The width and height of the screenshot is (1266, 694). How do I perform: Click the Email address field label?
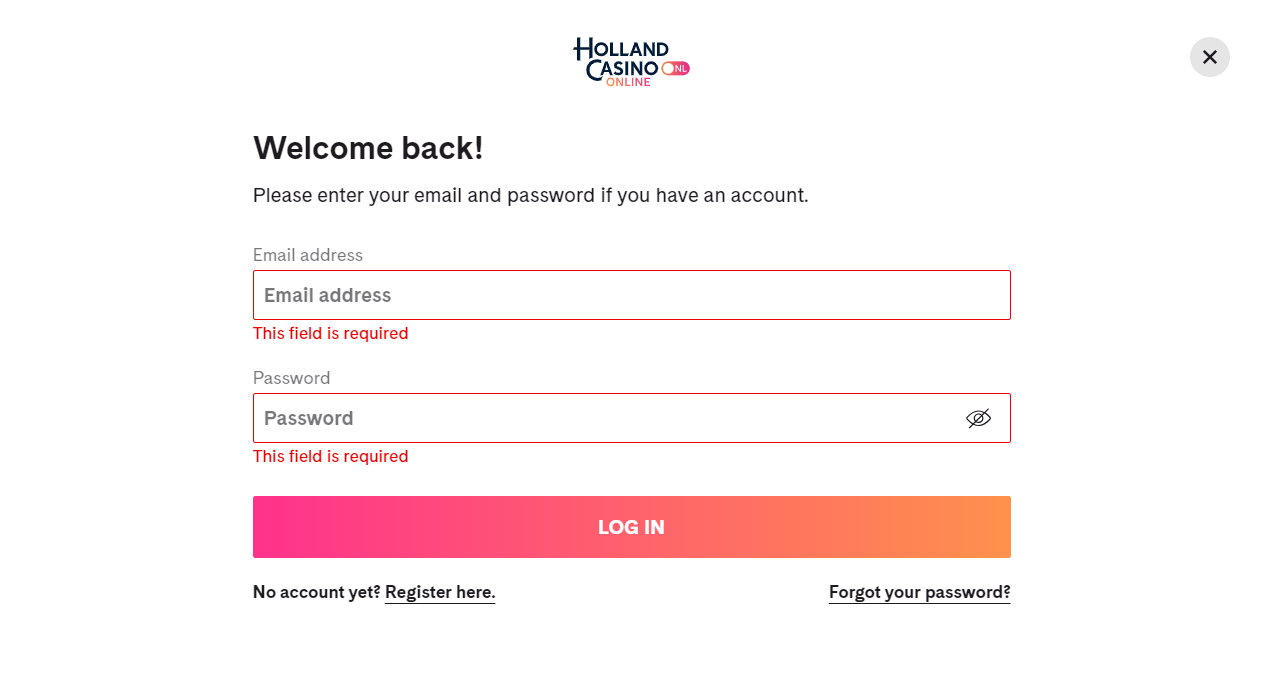[x=308, y=255]
